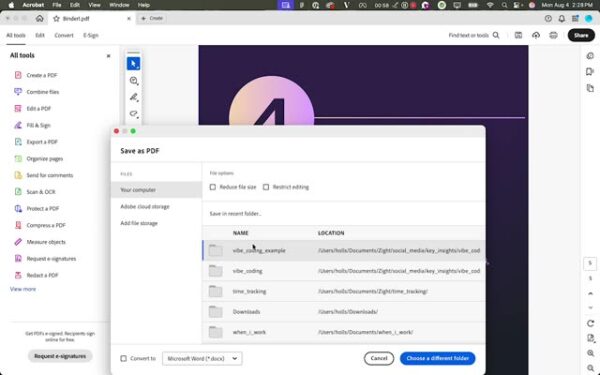Select the freehand draw lasso tool
Image resolution: width=600 pixels, height=375 pixels.
(134, 114)
